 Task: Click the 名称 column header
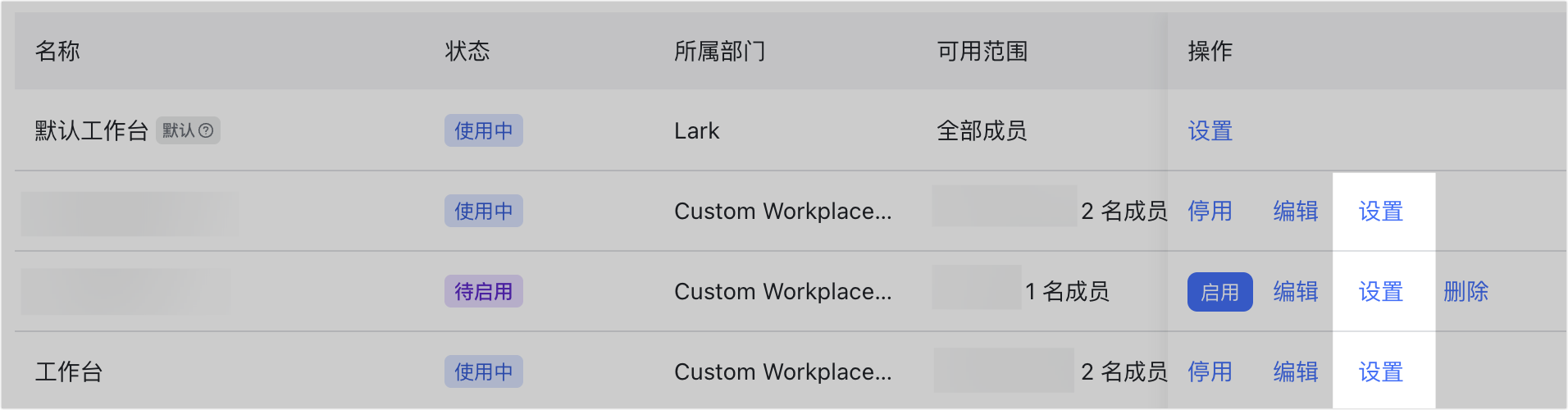pos(57,51)
